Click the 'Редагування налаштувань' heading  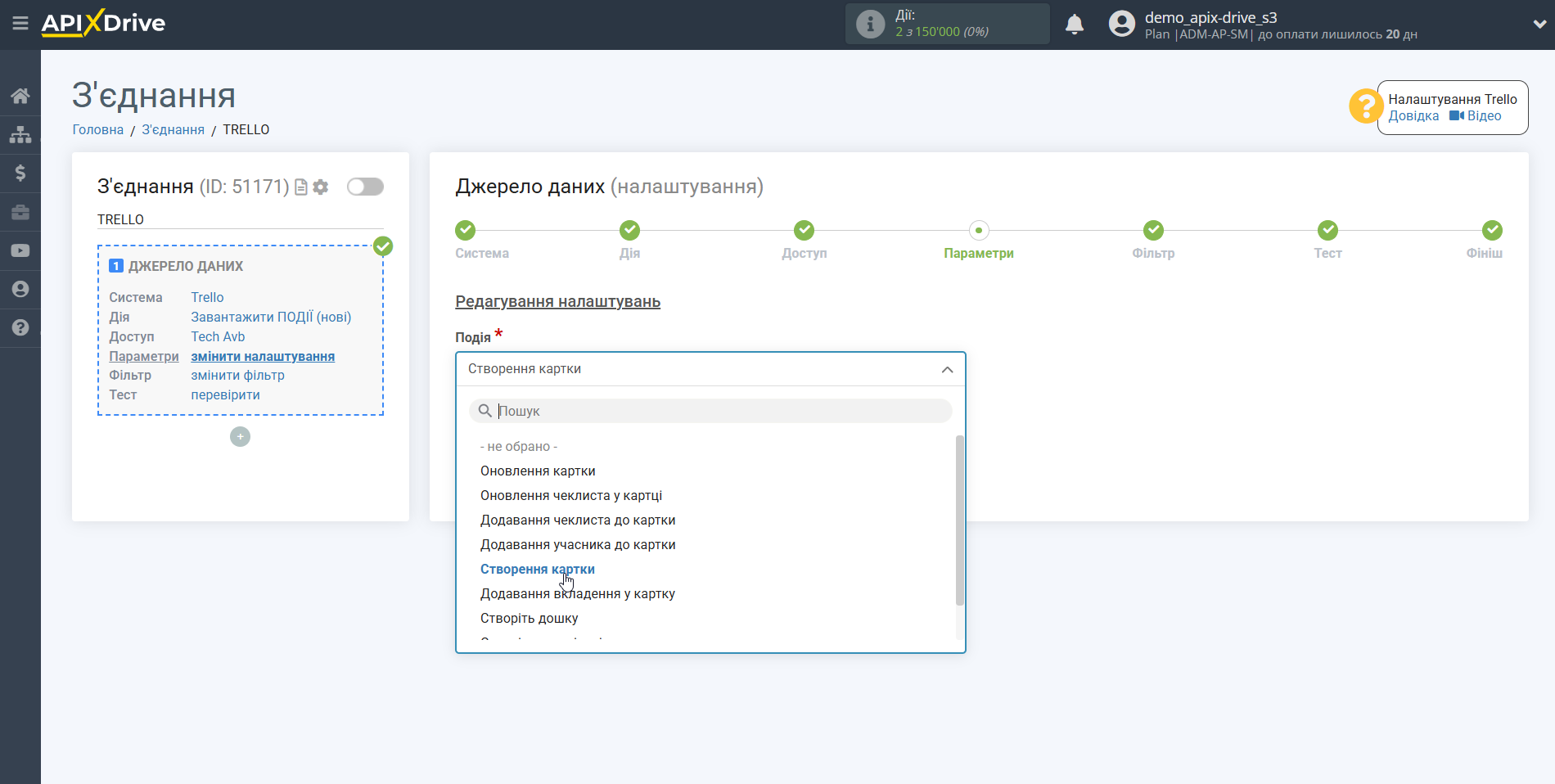tap(557, 301)
